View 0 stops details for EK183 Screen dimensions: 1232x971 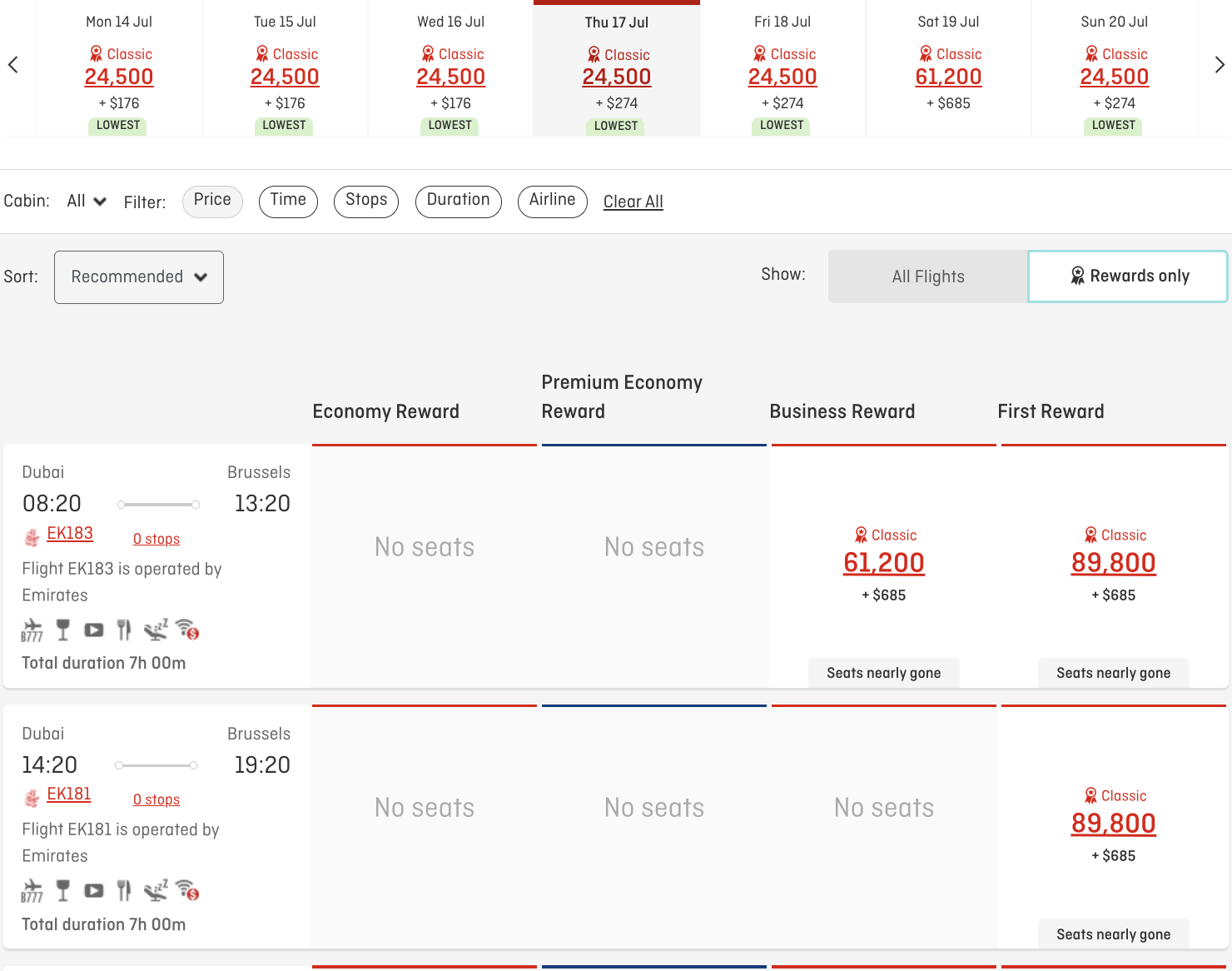coord(156,539)
